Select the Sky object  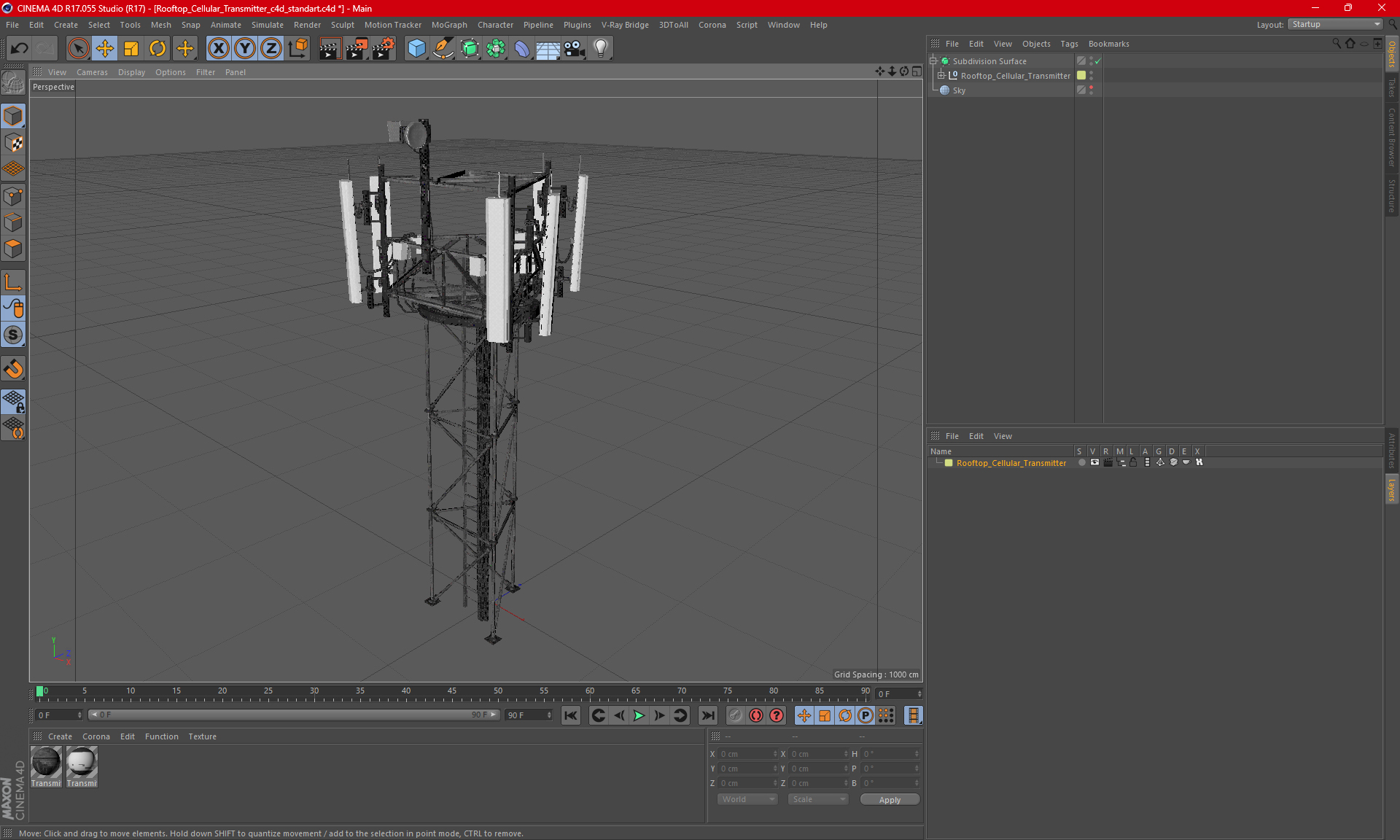coord(959,90)
